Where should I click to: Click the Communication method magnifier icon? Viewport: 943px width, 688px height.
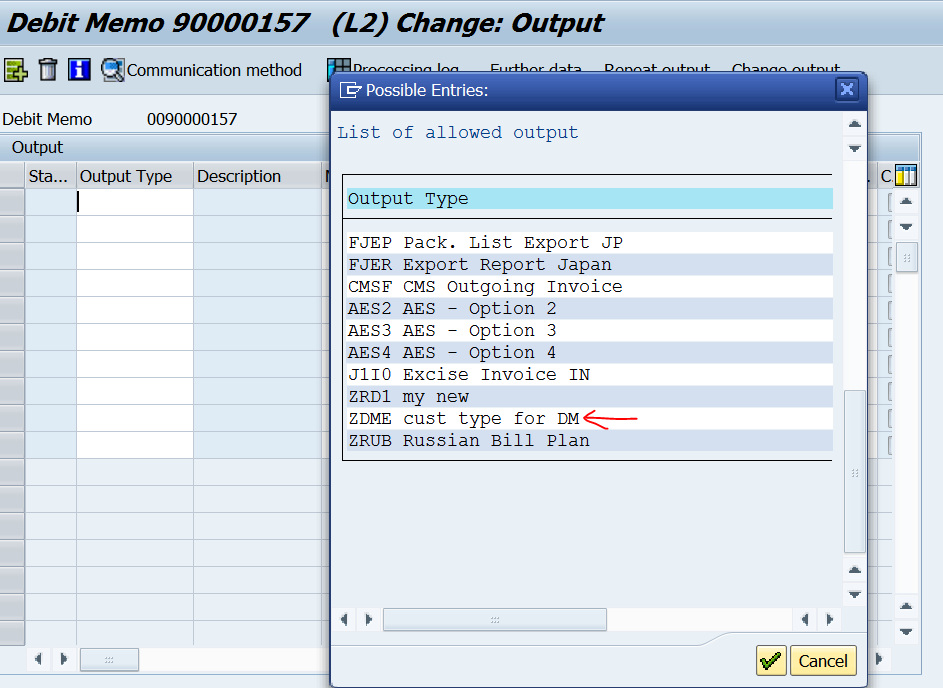click(110, 70)
